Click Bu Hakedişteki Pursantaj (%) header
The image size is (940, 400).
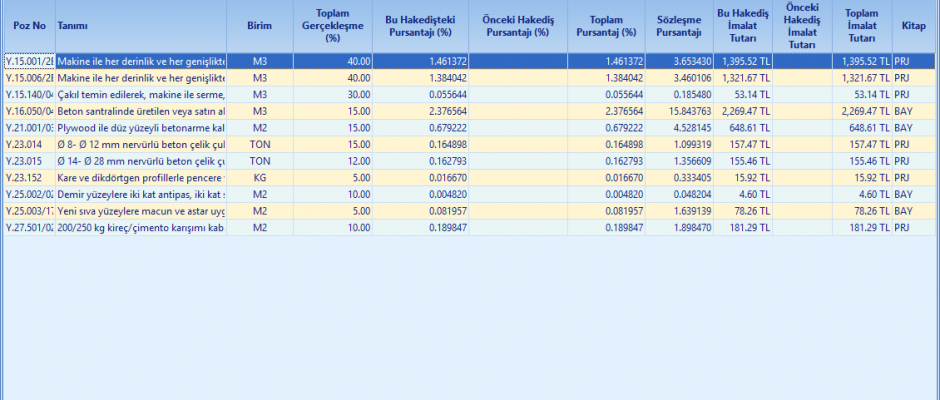tap(422, 24)
